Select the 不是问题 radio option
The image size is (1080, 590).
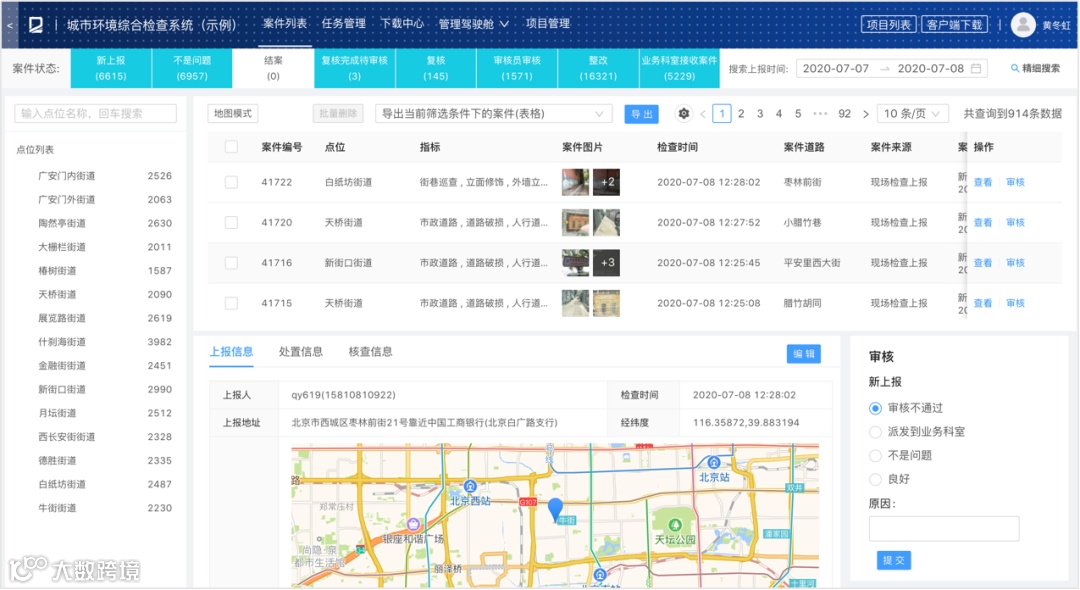click(x=875, y=456)
